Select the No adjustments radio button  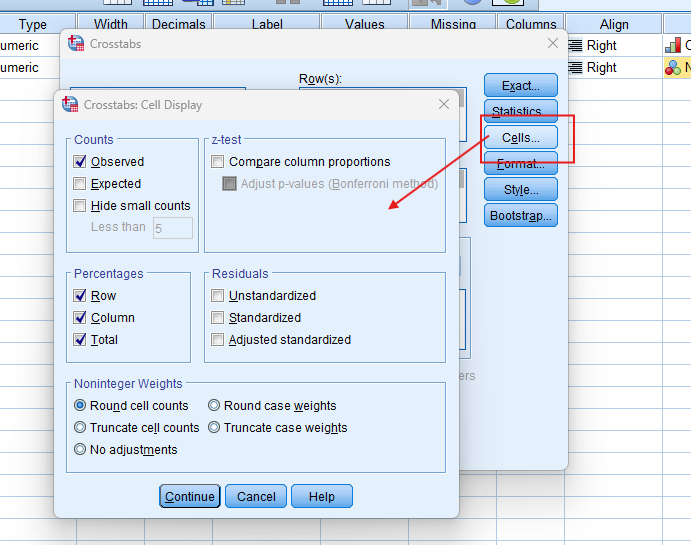(x=81, y=450)
